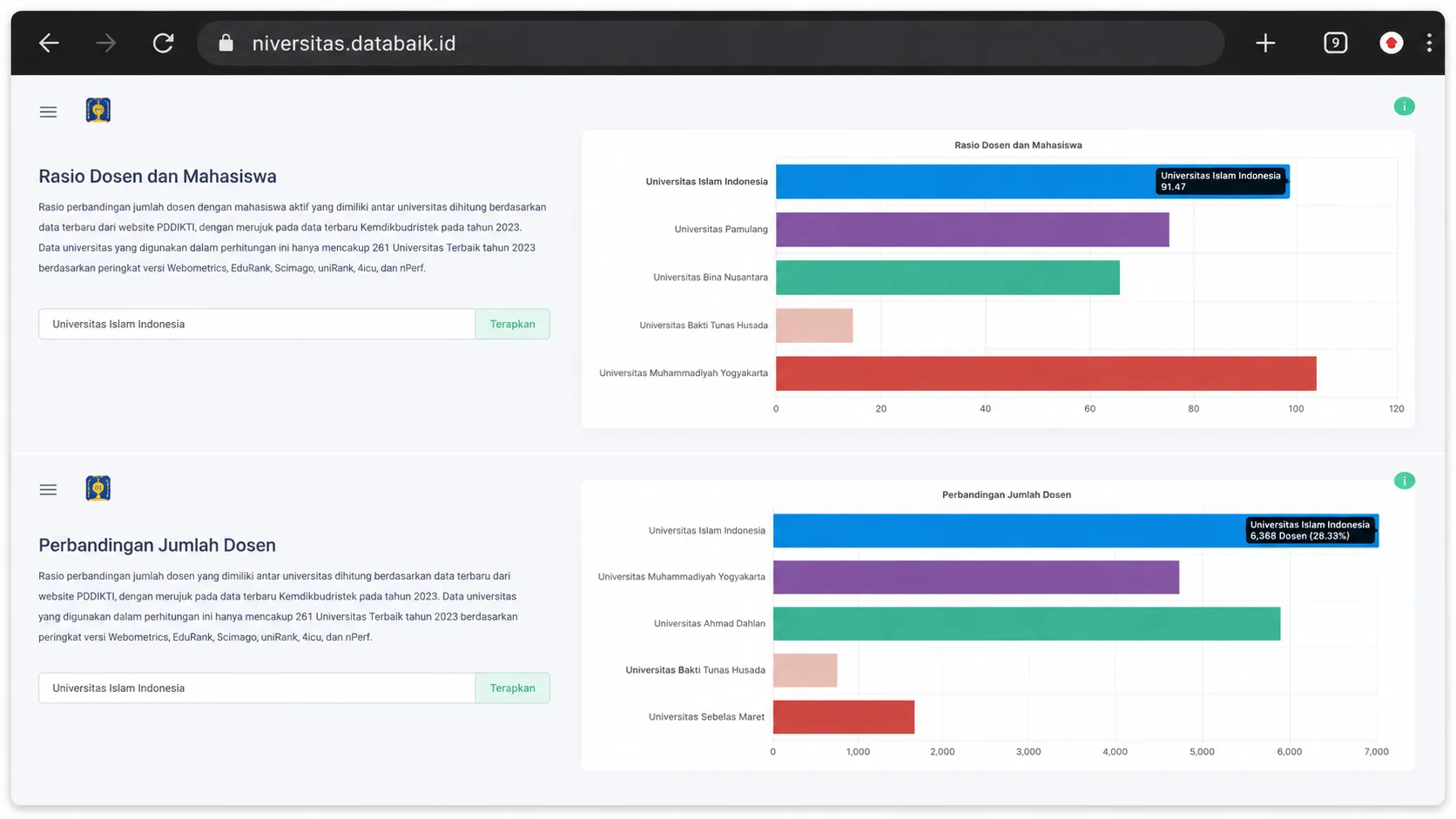Click pink Universitas Bakti Tunas Husada bar in lecturer chart
Viewport: 1456px width, 819px height.
click(805, 670)
